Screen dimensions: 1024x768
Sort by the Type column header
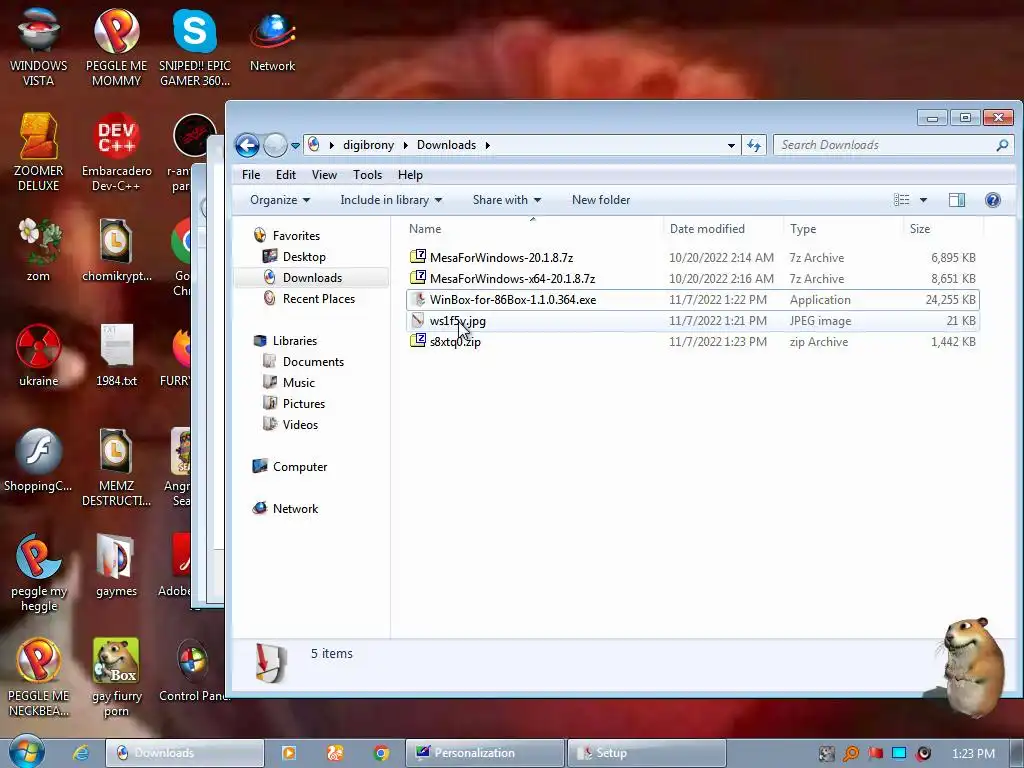(843, 229)
